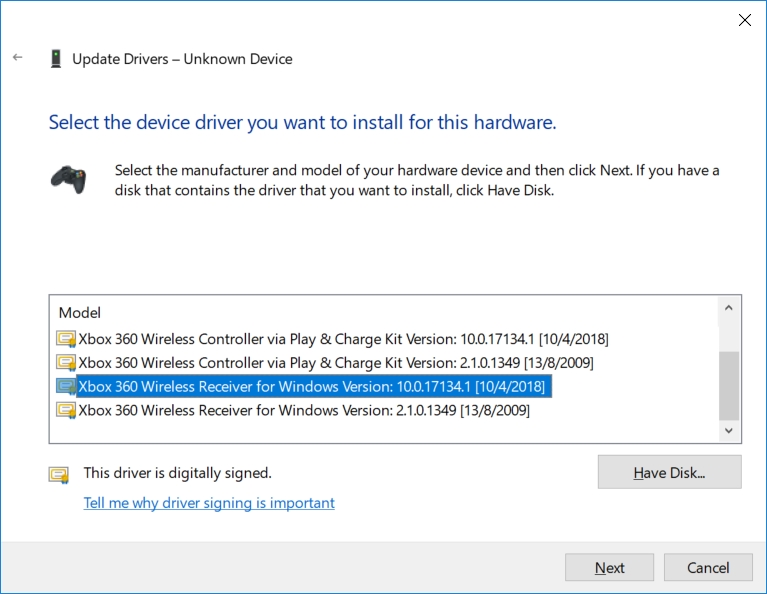Viewport: 767px width, 594px height.
Task: Click the Model column header
Action: (80, 313)
